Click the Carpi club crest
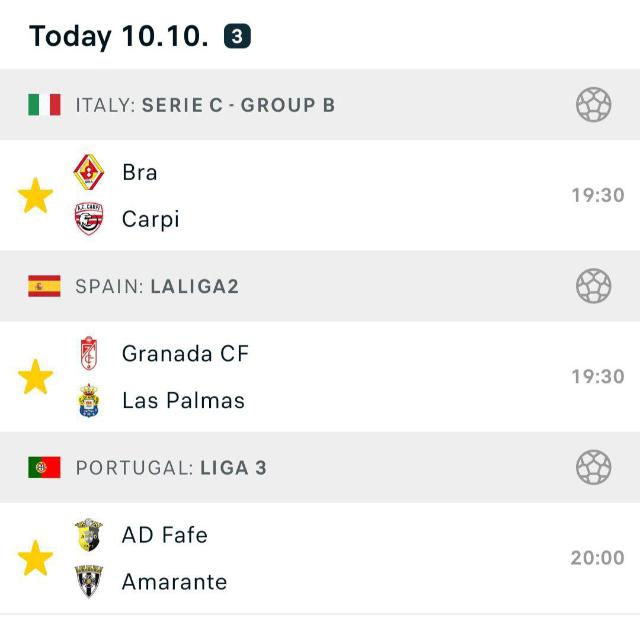This screenshot has width=640, height=640. [x=89, y=219]
